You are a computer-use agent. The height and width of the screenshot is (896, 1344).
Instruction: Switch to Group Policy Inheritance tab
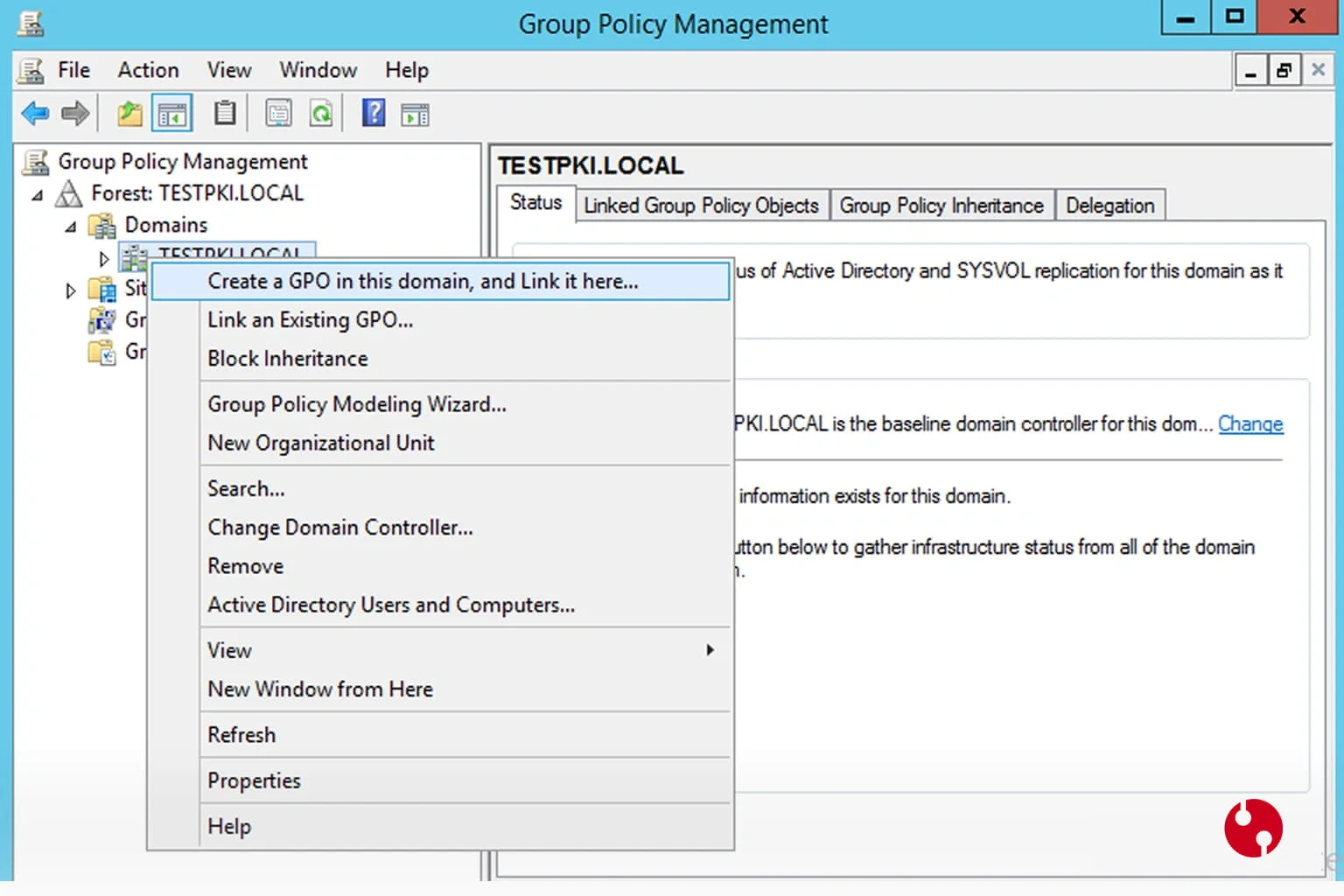pyautogui.click(x=941, y=206)
